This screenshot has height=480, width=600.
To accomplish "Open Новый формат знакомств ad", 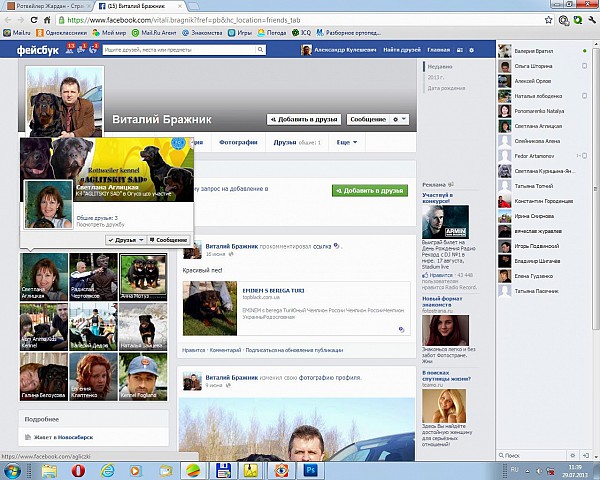I will 442,302.
